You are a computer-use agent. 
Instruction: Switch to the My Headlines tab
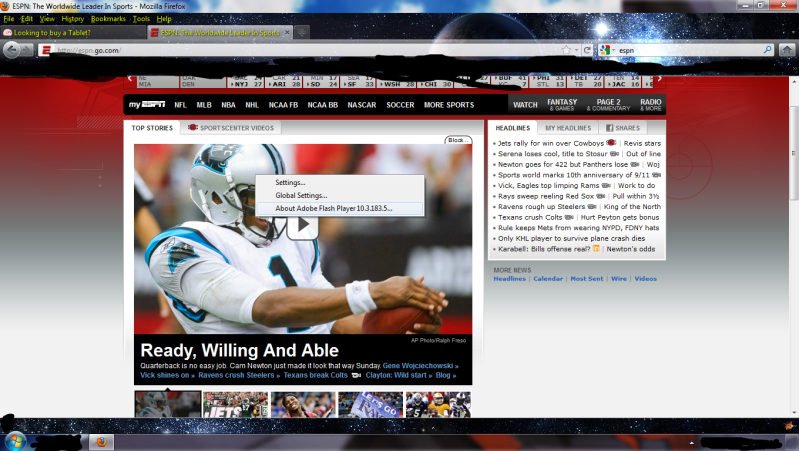click(x=568, y=128)
